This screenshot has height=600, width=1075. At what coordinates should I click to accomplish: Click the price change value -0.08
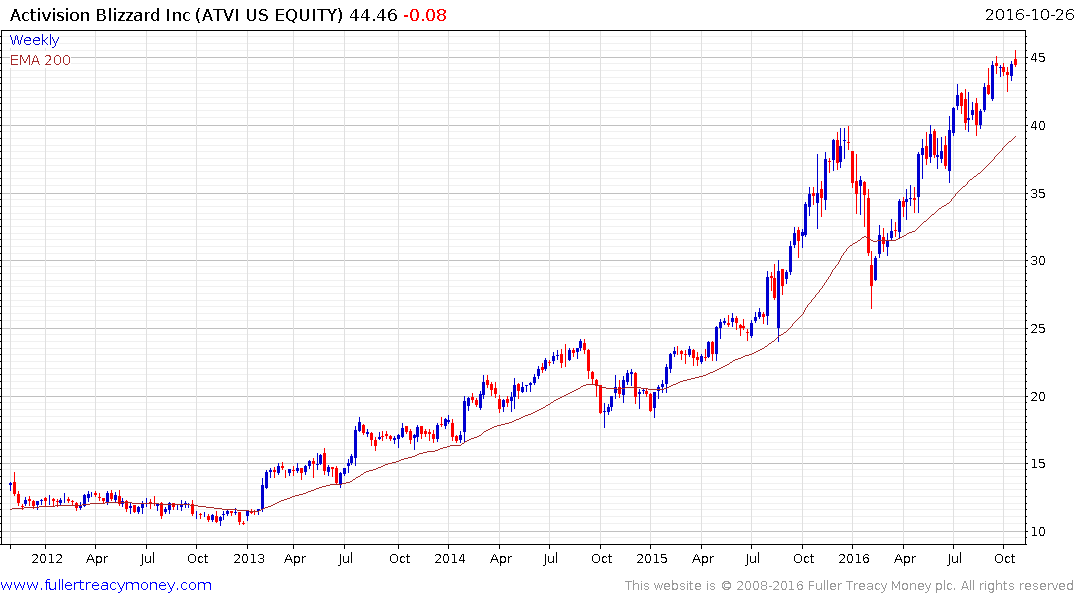(424, 14)
